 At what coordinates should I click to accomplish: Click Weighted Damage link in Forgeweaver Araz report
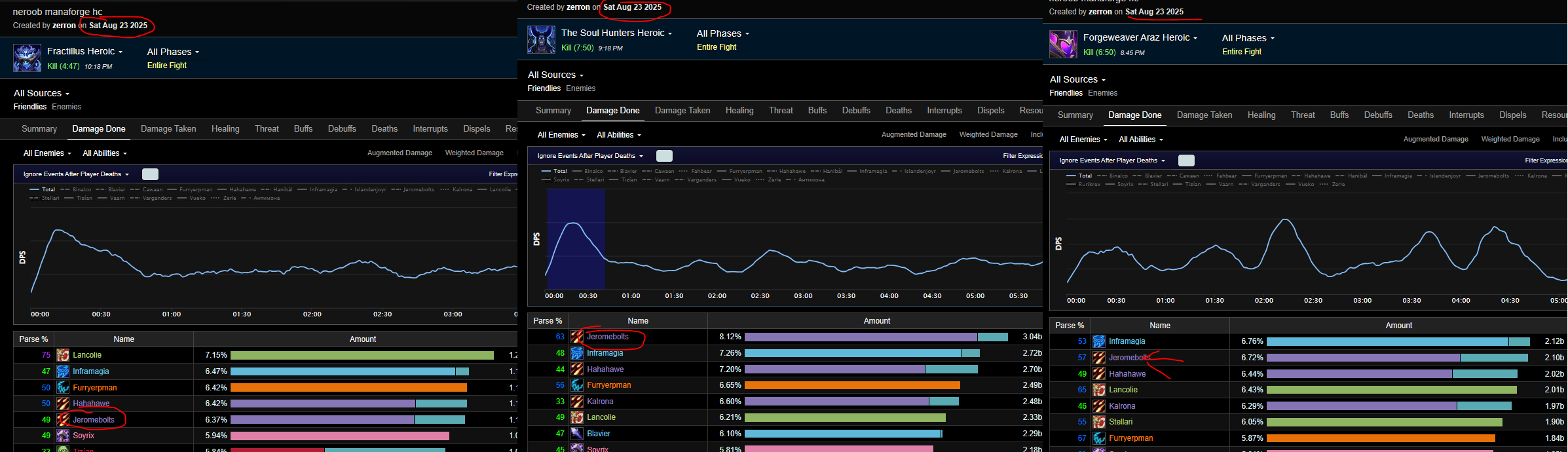pos(1510,140)
